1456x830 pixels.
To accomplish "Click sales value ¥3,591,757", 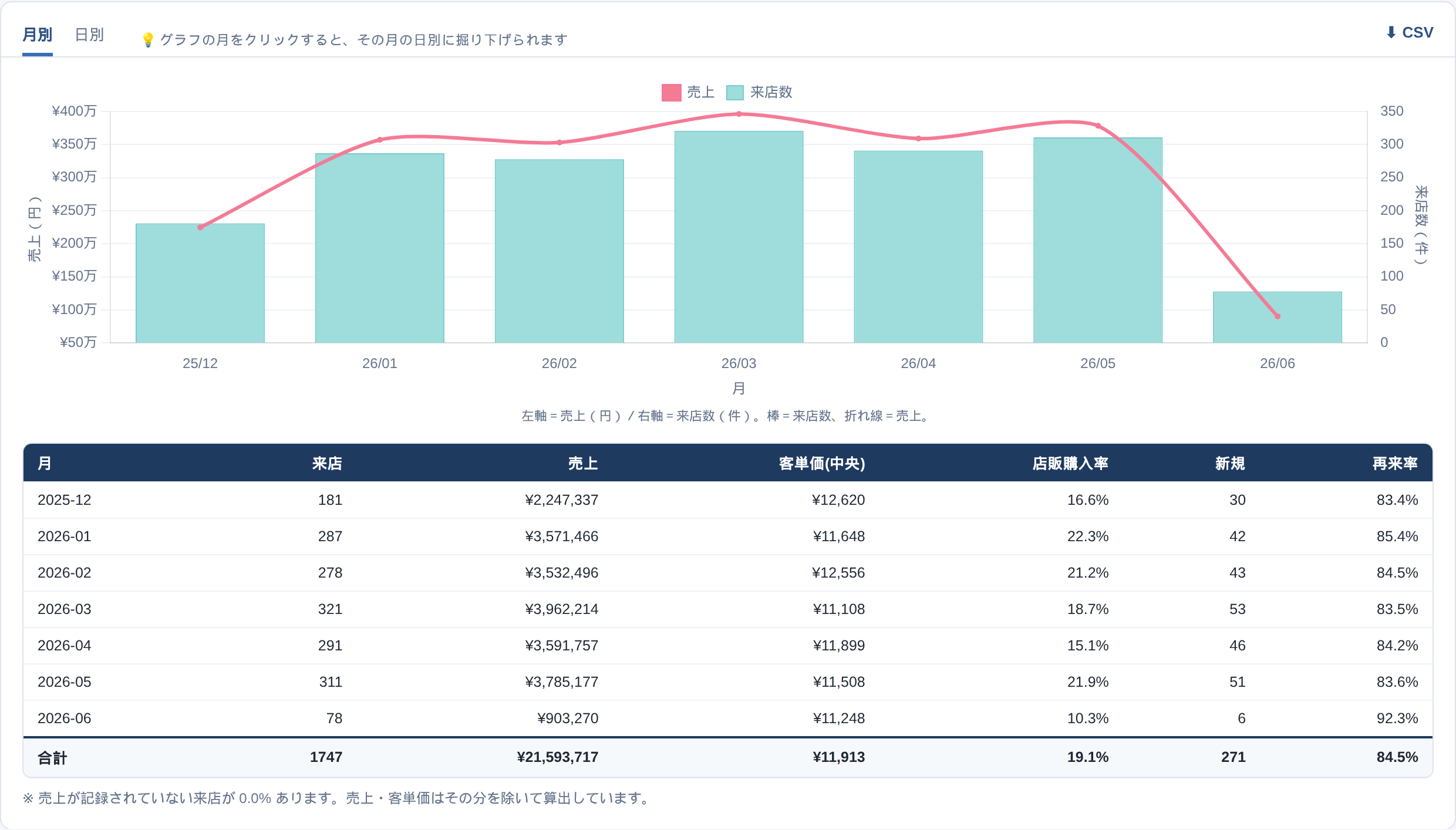I will point(562,646).
